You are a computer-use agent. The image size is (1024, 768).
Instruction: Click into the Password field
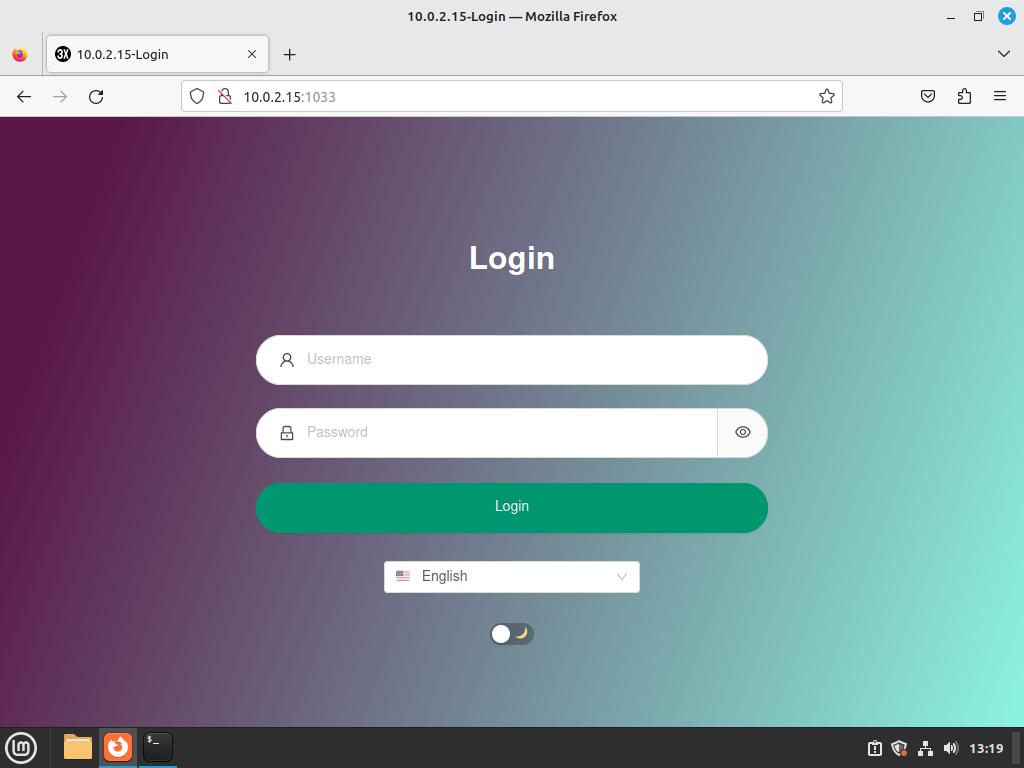[487, 433]
